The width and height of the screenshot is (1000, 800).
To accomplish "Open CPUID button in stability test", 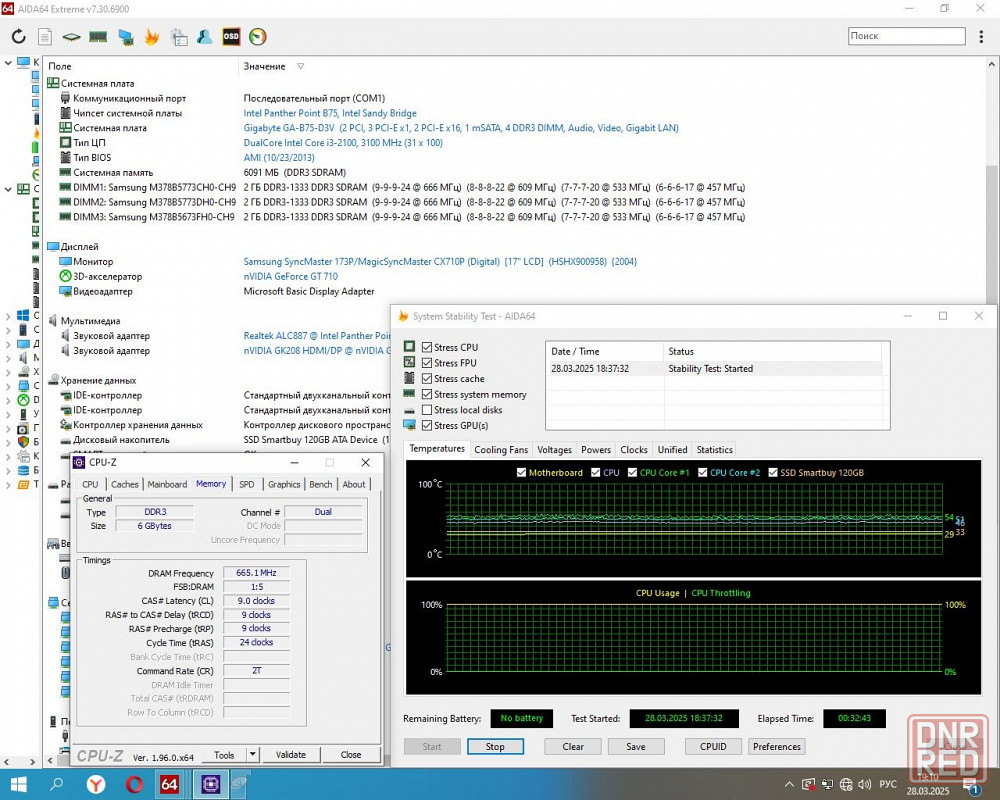I will 713,746.
